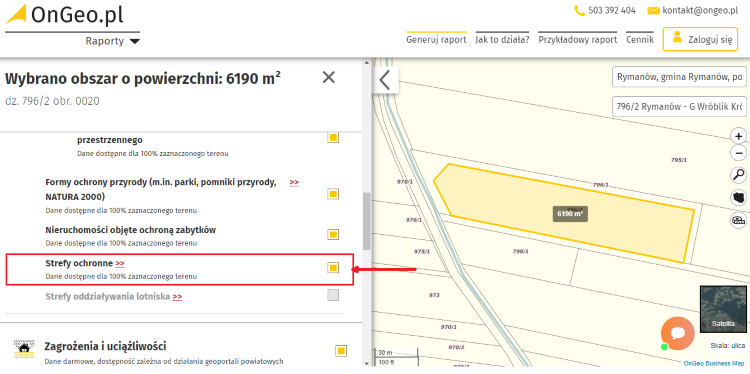Collapse the side panel with left chevron
750x374 pixels.
coord(386,80)
